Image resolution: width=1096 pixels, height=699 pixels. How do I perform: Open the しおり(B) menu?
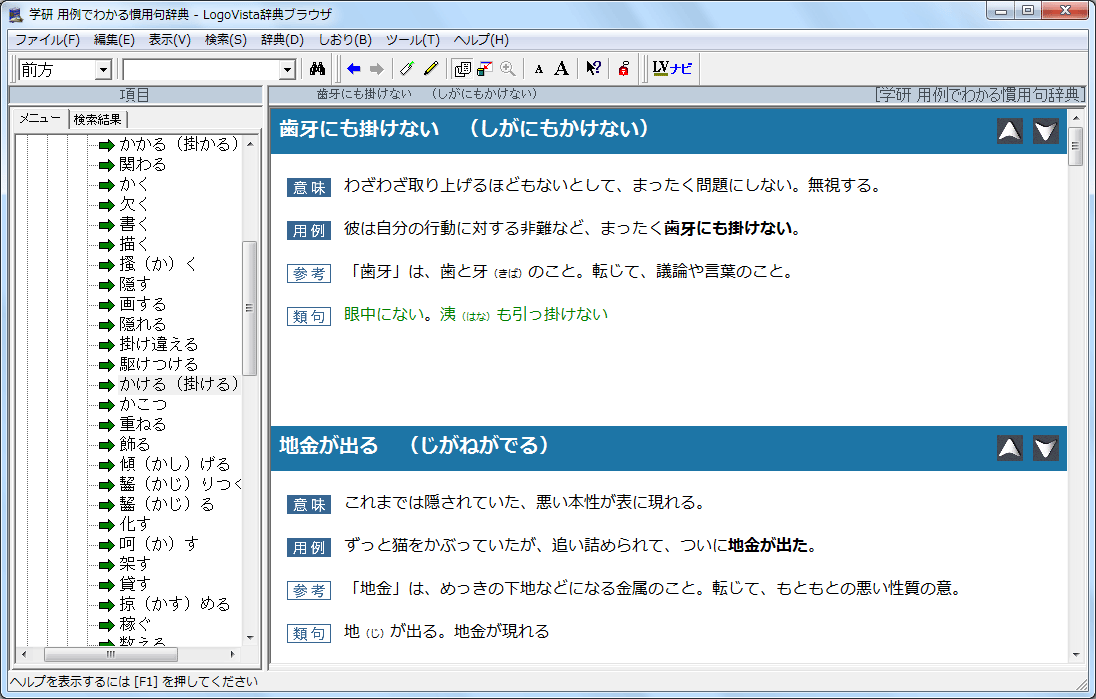click(x=344, y=40)
